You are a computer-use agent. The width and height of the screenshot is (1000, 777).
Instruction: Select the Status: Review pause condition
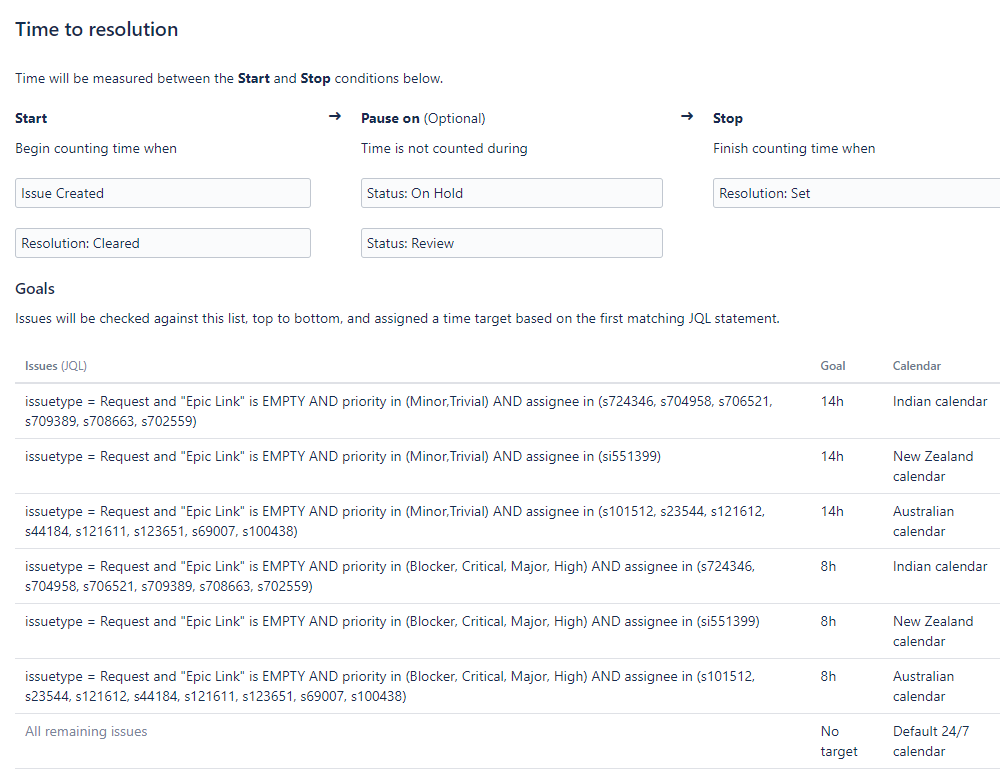click(511, 243)
